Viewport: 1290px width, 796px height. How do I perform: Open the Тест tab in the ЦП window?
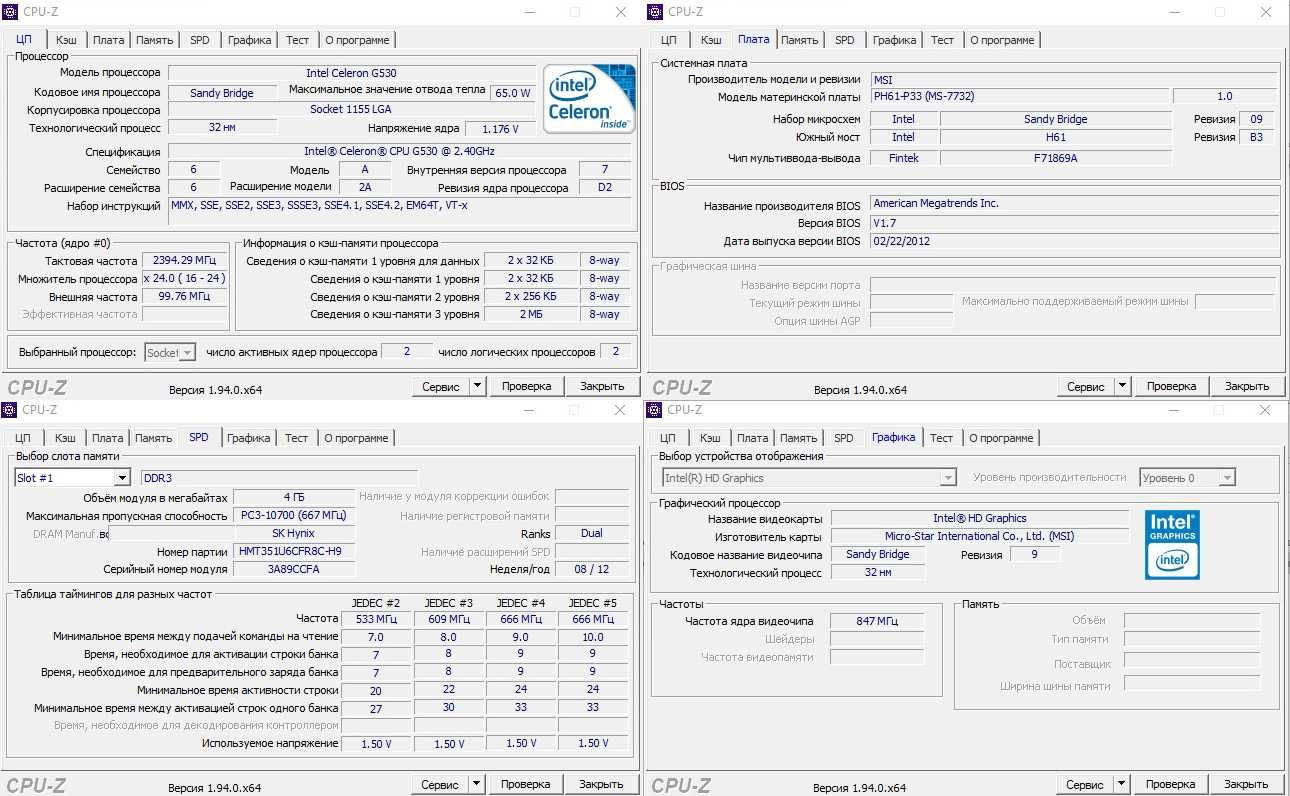coord(298,40)
